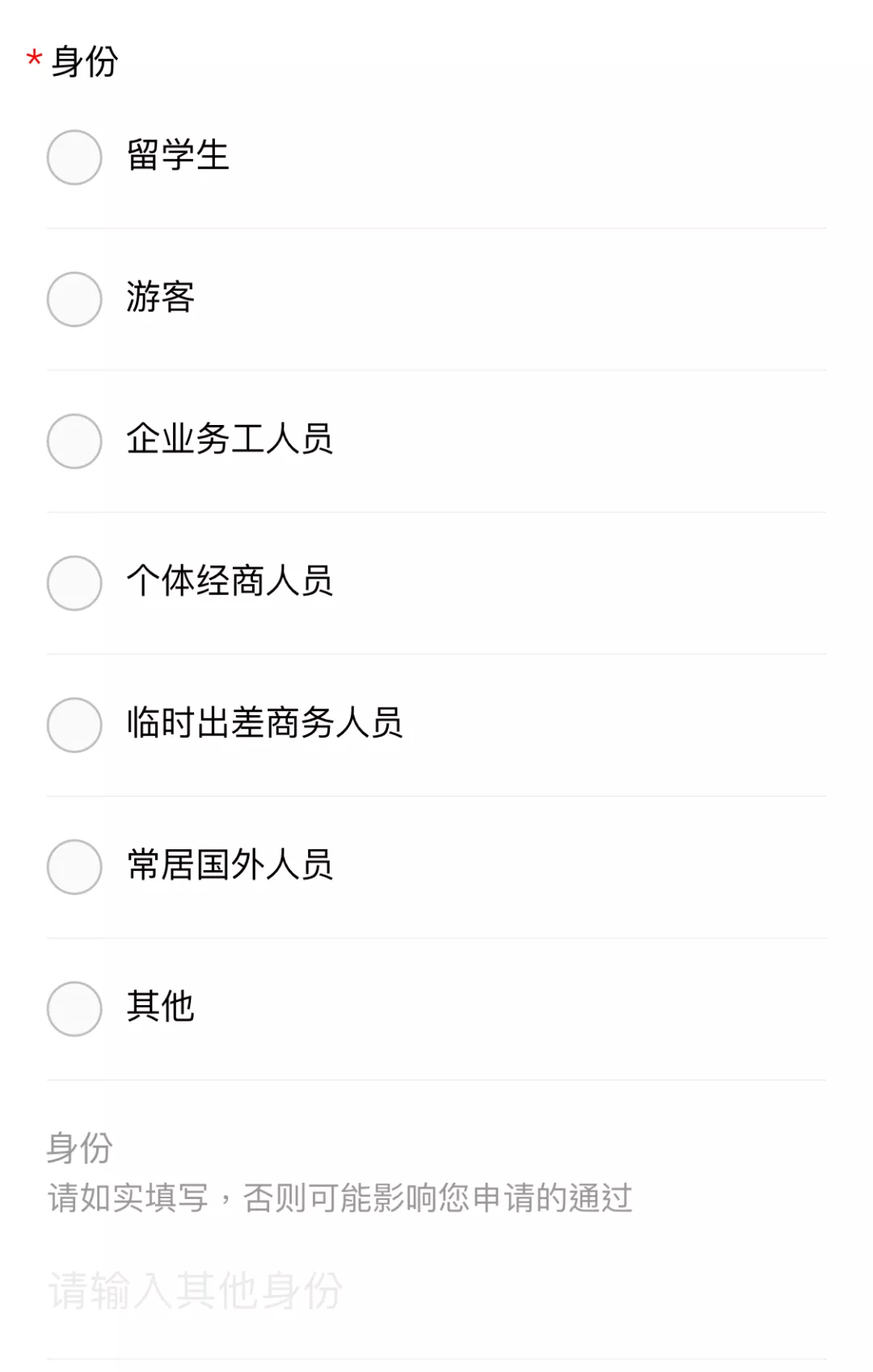Choose the 常居国外人员 radio circle
Image resolution: width=873 pixels, height=1372 pixels.
point(74,867)
